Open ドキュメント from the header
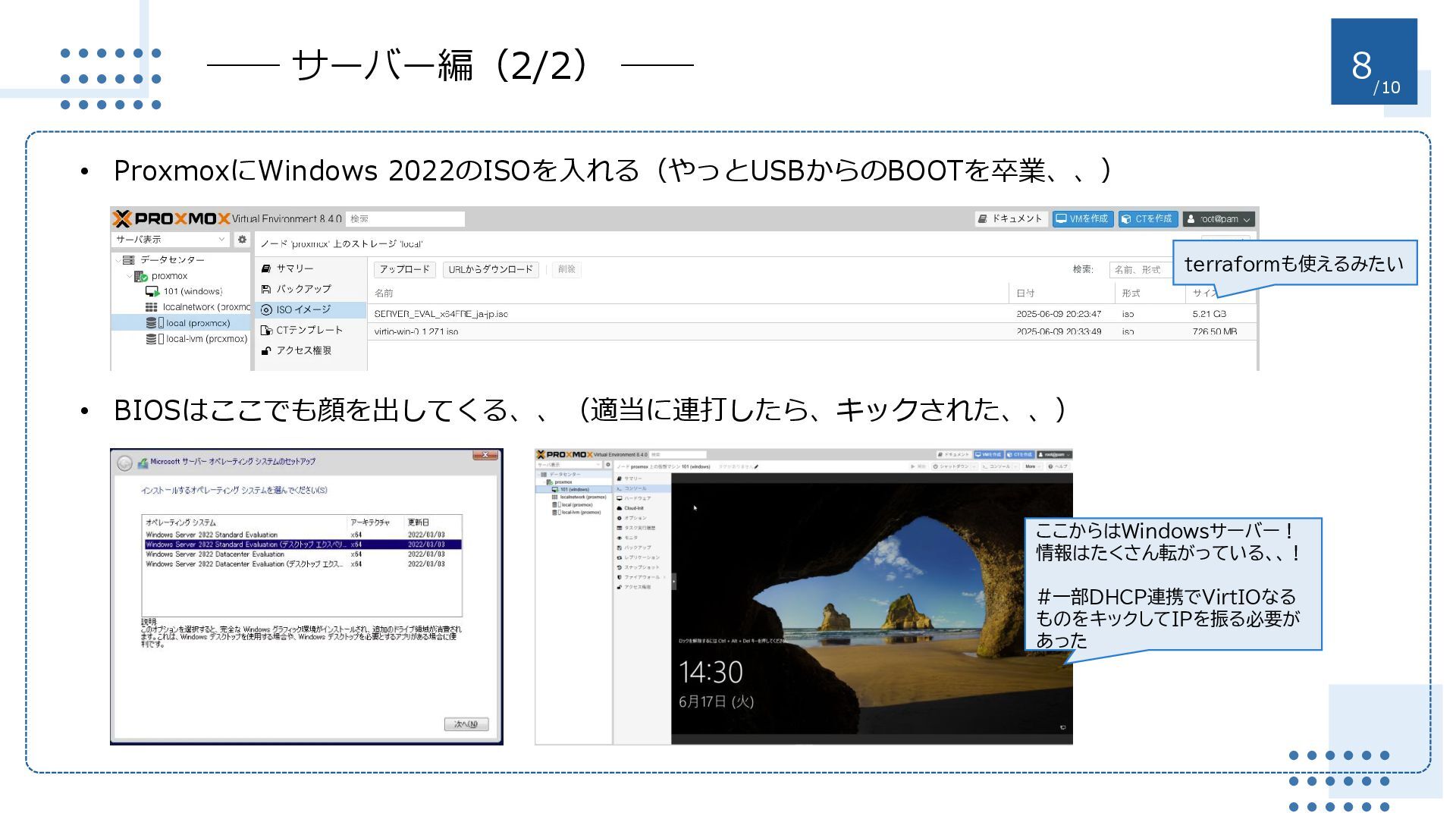The image size is (1456, 819). click(1011, 219)
